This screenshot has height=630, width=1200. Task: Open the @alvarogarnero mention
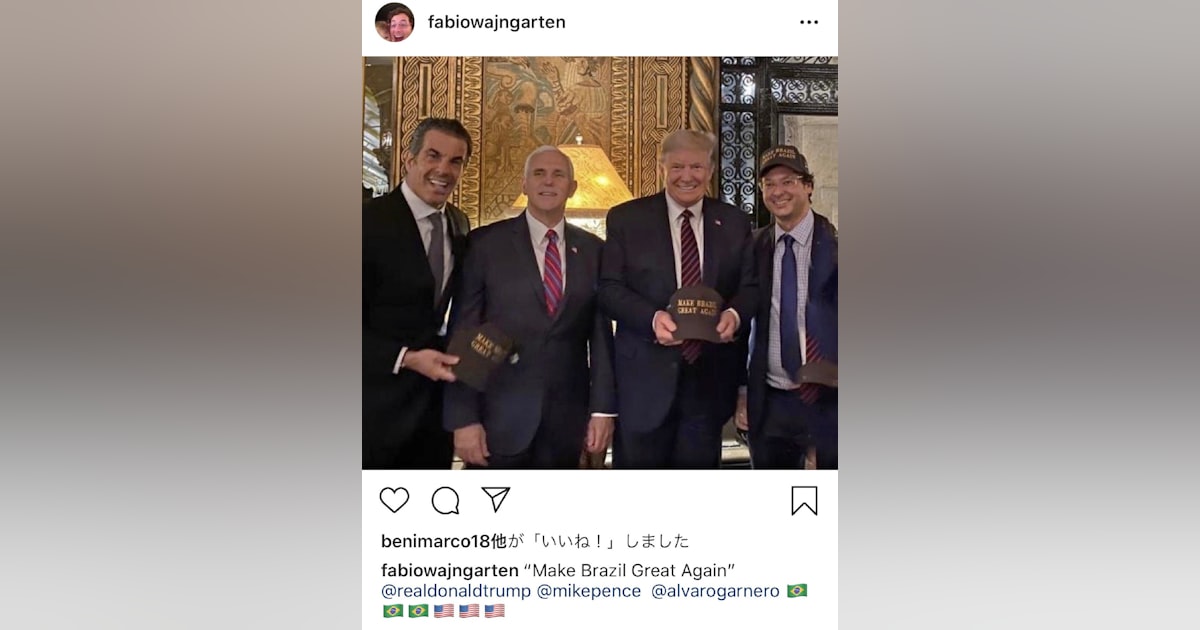pyautogui.click(x=715, y=591)
